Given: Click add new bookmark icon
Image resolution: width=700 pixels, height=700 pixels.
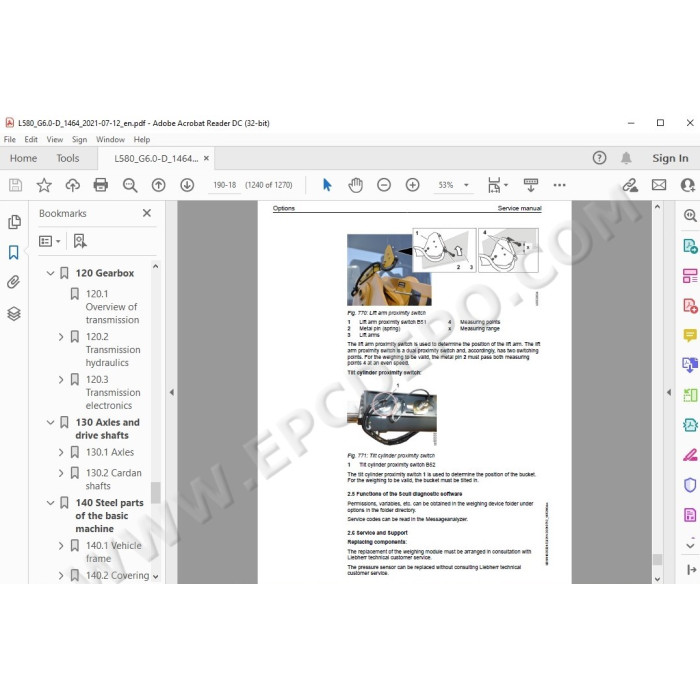Looking at the screenshot, I should point(80,241).
